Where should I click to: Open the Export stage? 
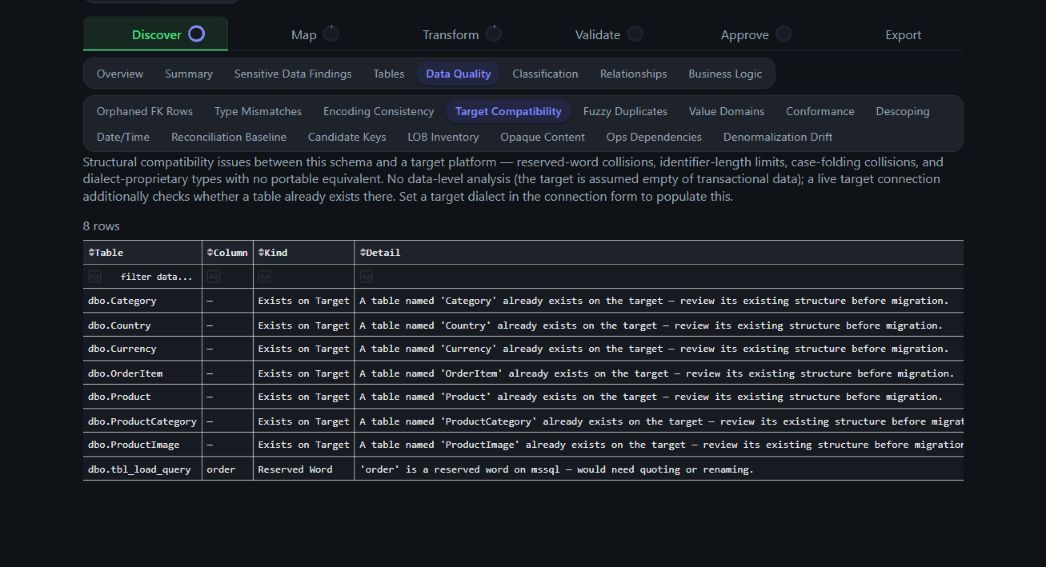(x=903, y=35)
